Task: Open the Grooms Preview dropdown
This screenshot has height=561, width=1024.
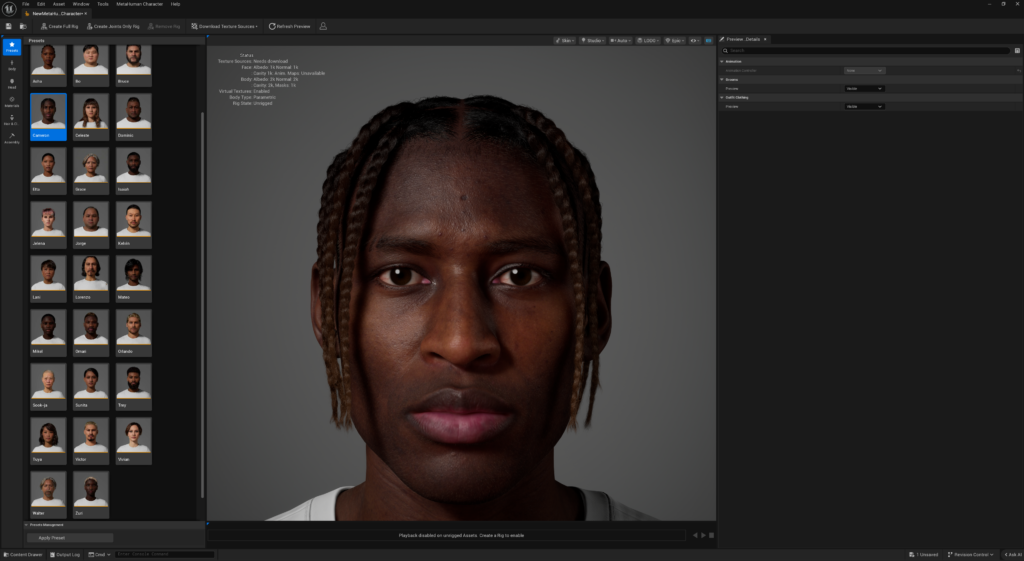Action: 864,88
